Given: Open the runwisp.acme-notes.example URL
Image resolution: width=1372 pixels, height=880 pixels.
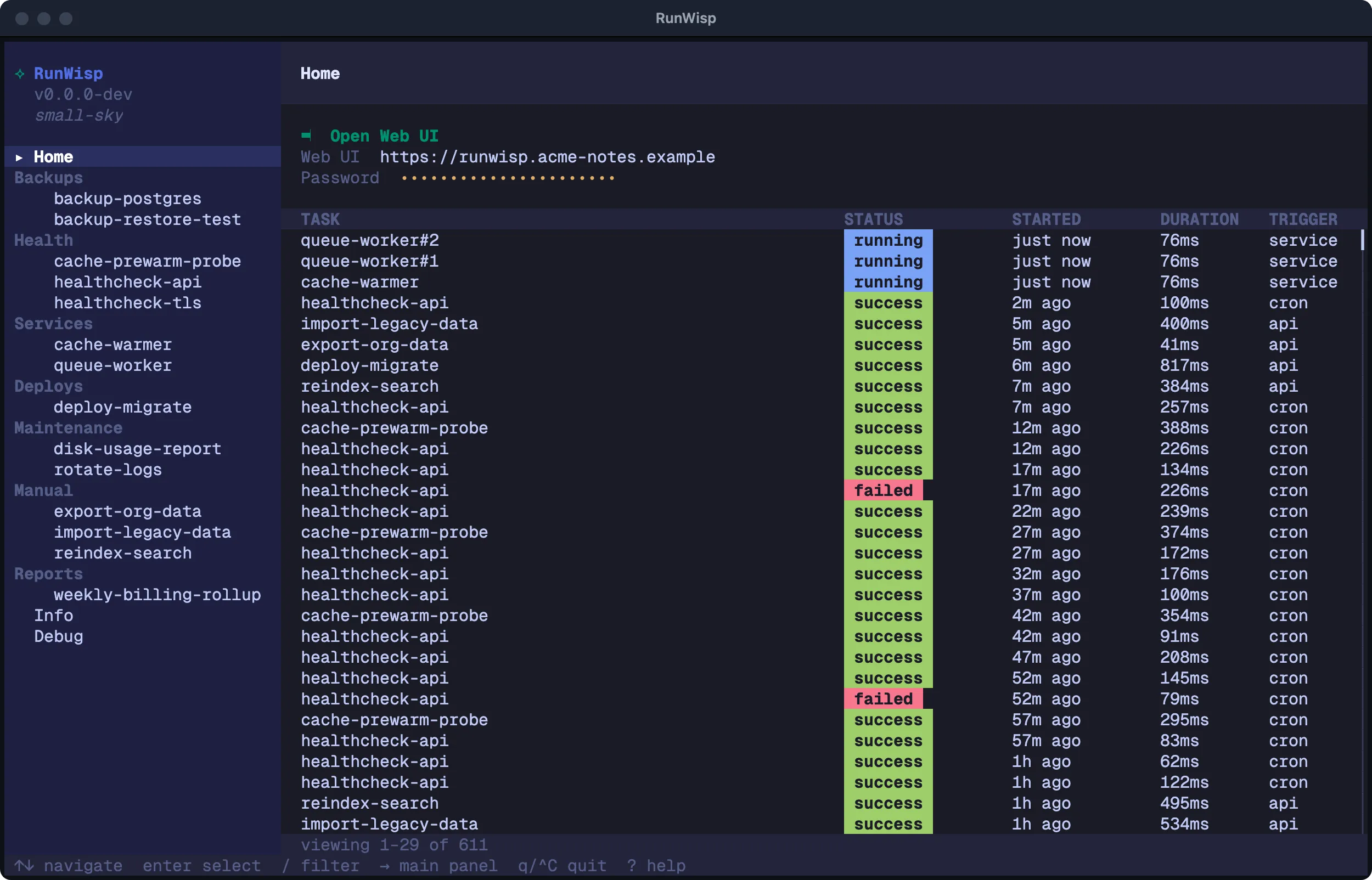Looking at the screenshot, I should pos(547,157).
